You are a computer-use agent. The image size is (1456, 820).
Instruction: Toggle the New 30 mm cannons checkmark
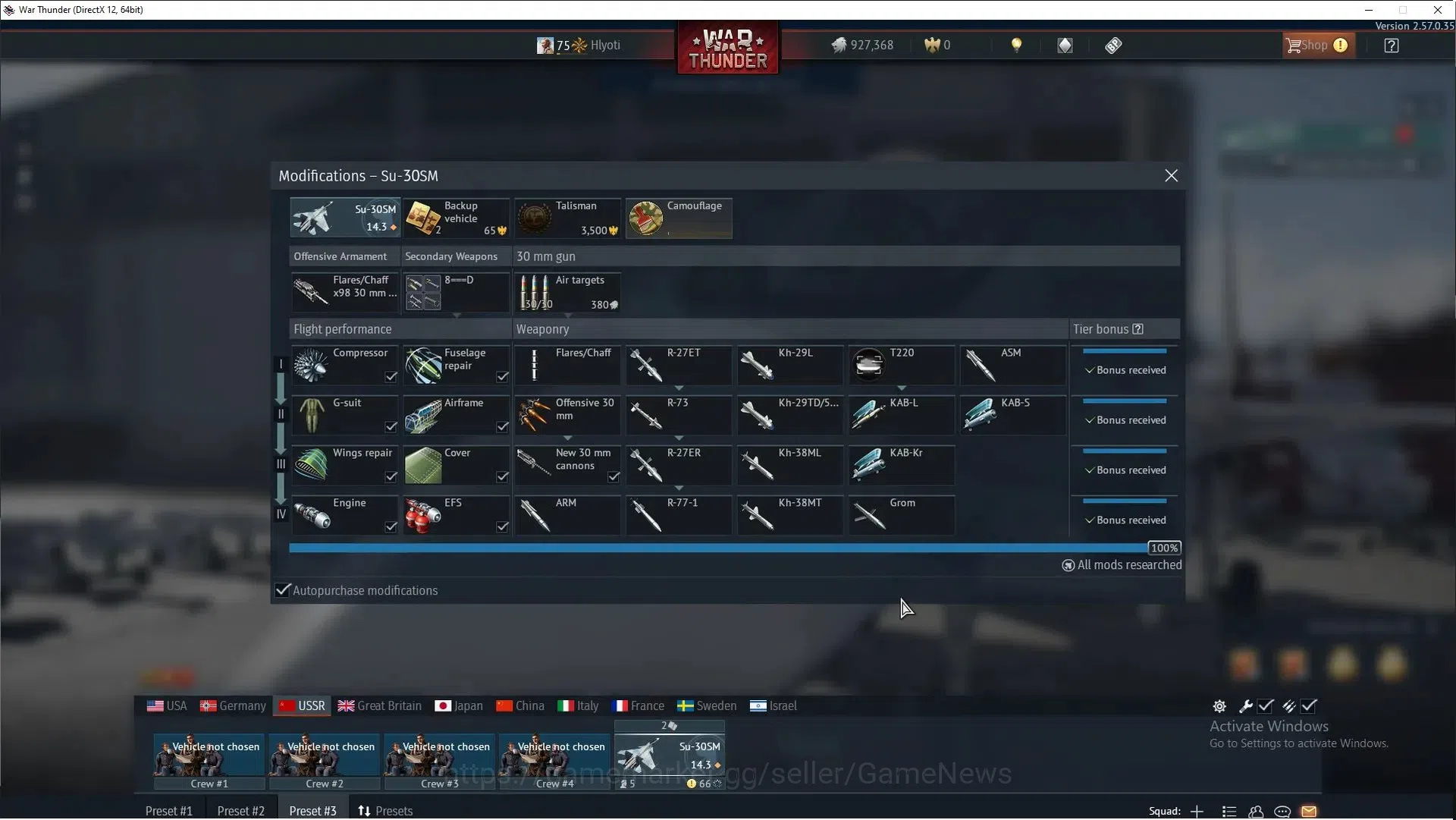pos(613,476)
